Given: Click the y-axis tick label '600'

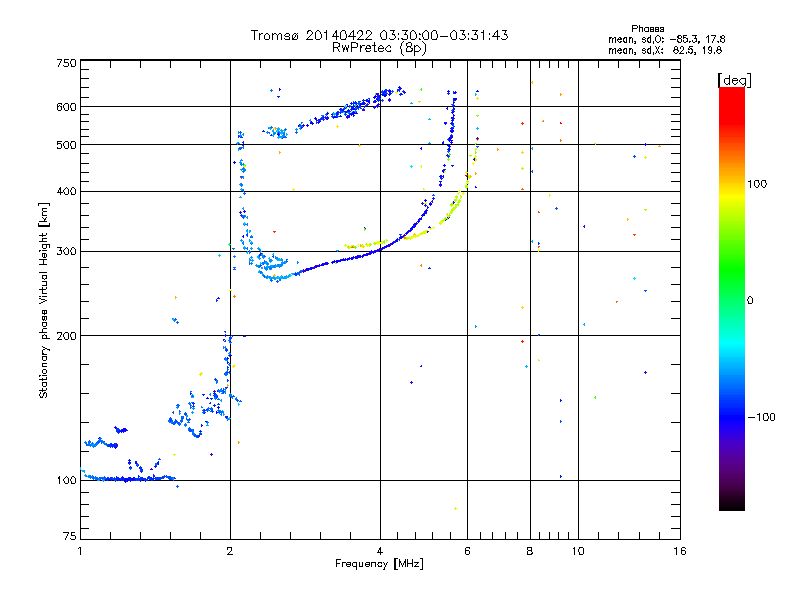Looking at the screenshot, I should tap(66, 107).
